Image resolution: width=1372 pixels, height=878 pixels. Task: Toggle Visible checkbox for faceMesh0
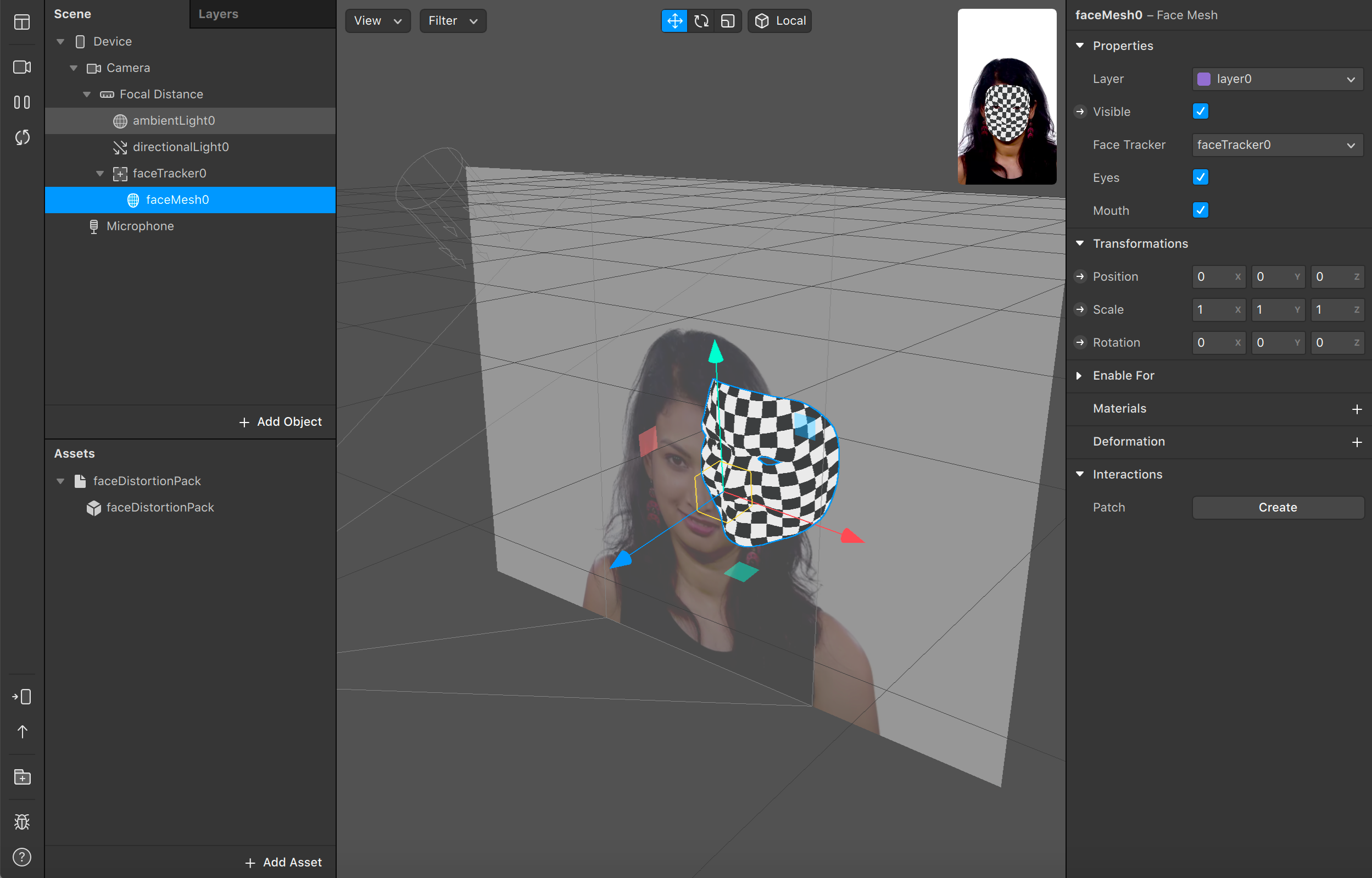(1200, 111)
